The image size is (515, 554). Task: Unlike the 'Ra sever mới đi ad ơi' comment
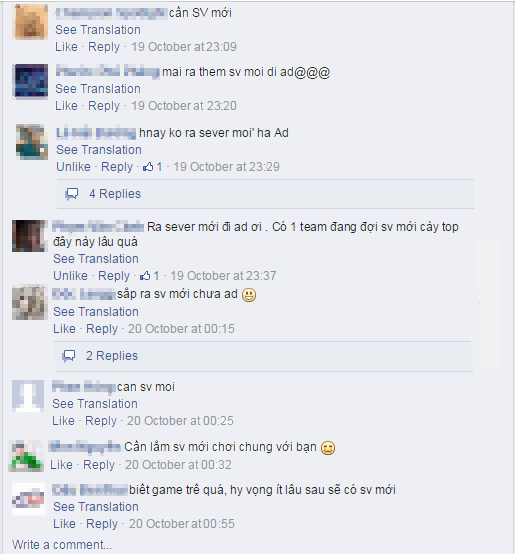70,276
